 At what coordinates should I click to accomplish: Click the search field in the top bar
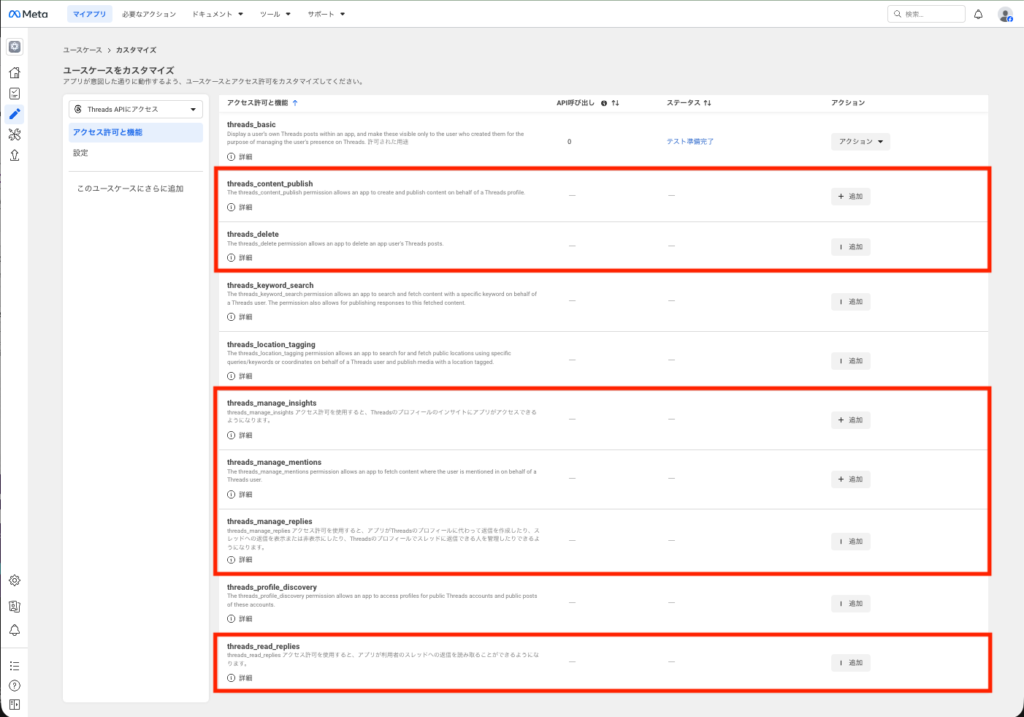pyautogui.click(x=930, y=14)
